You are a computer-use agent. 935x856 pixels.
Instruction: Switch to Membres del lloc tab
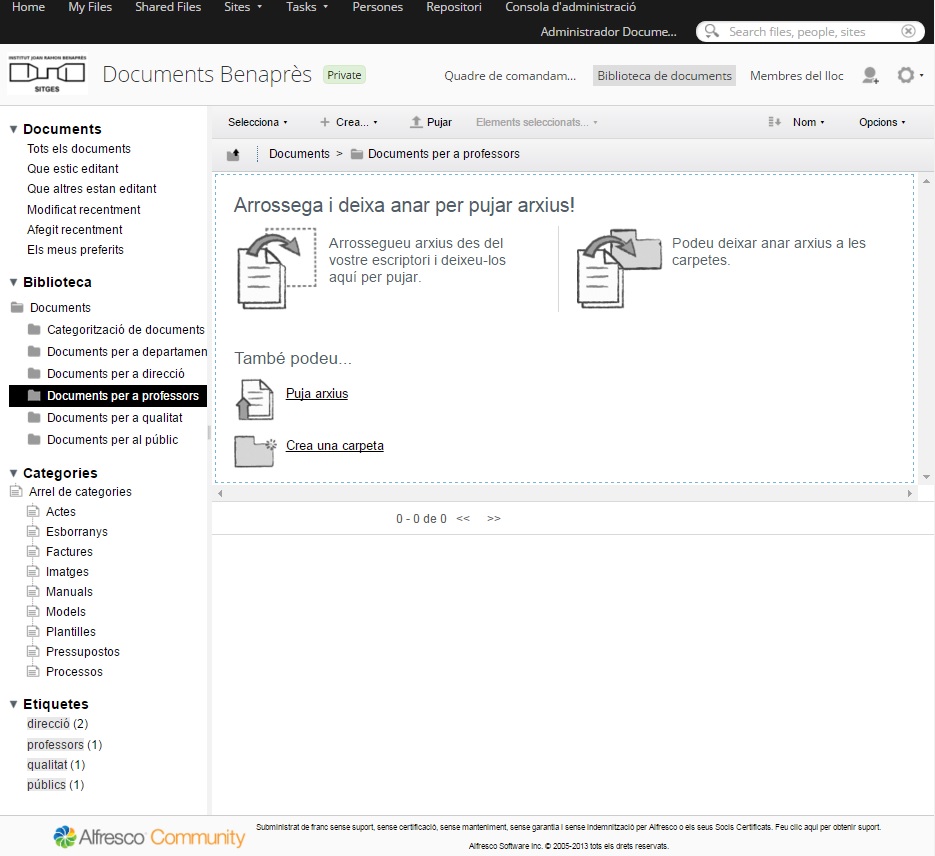click(797, 76)
